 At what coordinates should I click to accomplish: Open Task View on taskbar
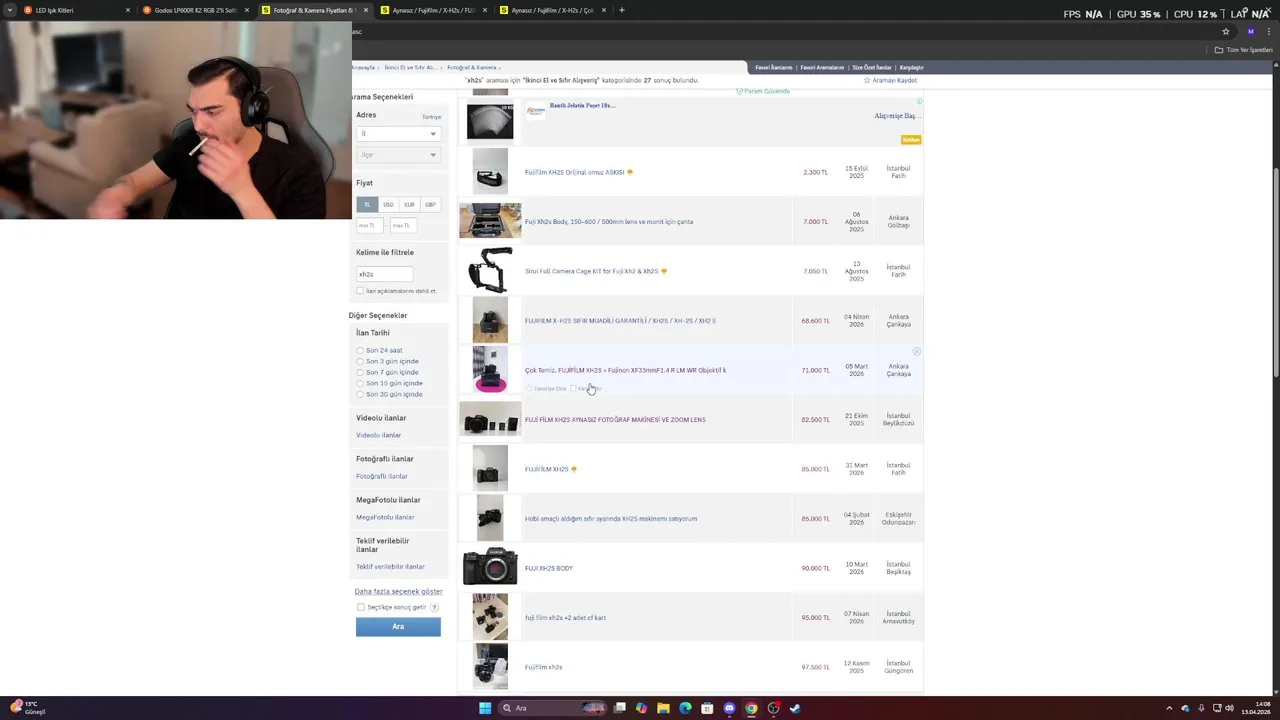(x=619, y=708)
